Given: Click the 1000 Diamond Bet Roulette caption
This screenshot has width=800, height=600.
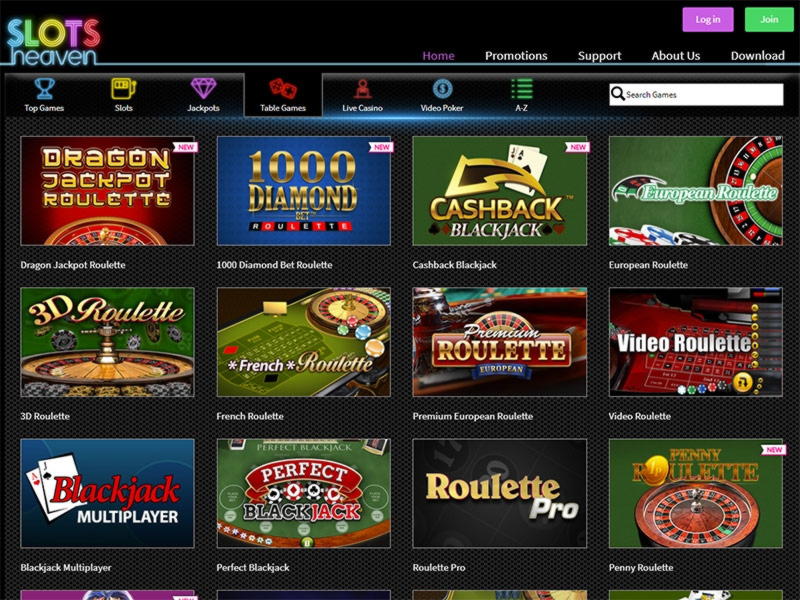Looking at the screenshot, I should click(x=274, y=265).
